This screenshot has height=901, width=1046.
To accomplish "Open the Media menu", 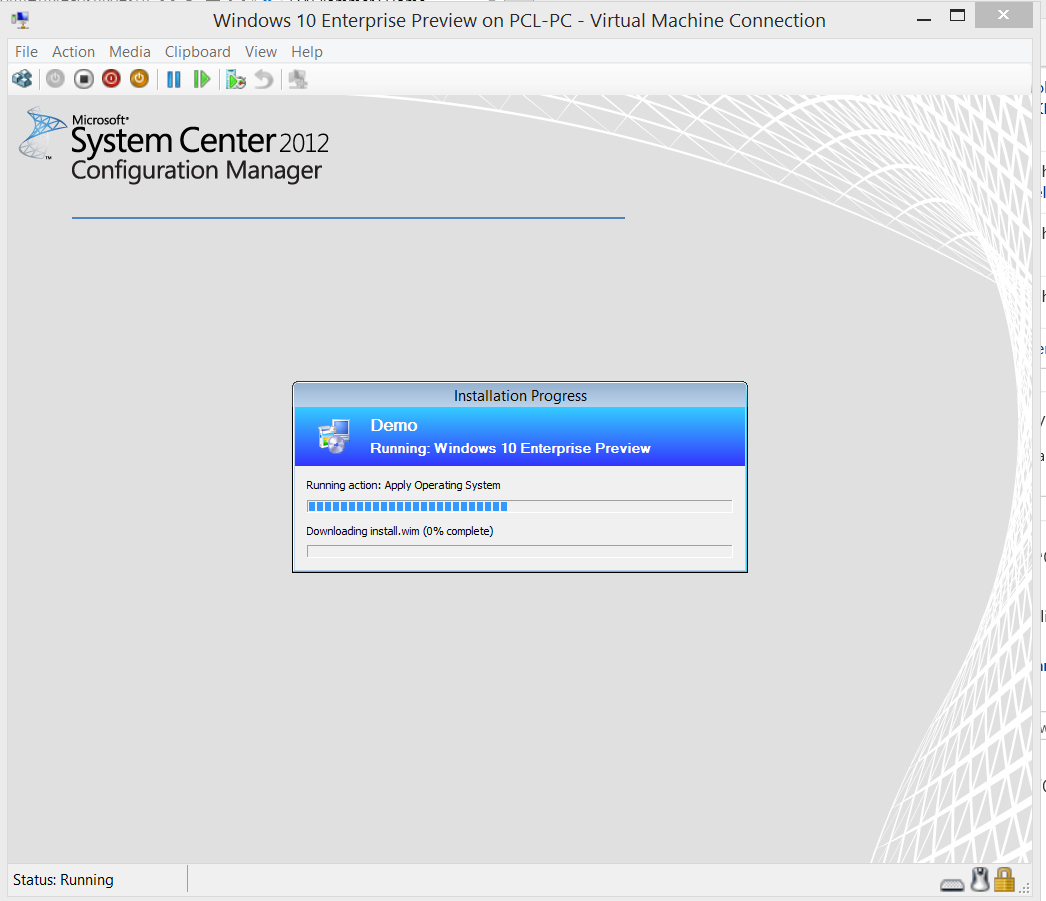I will (130, 52).
